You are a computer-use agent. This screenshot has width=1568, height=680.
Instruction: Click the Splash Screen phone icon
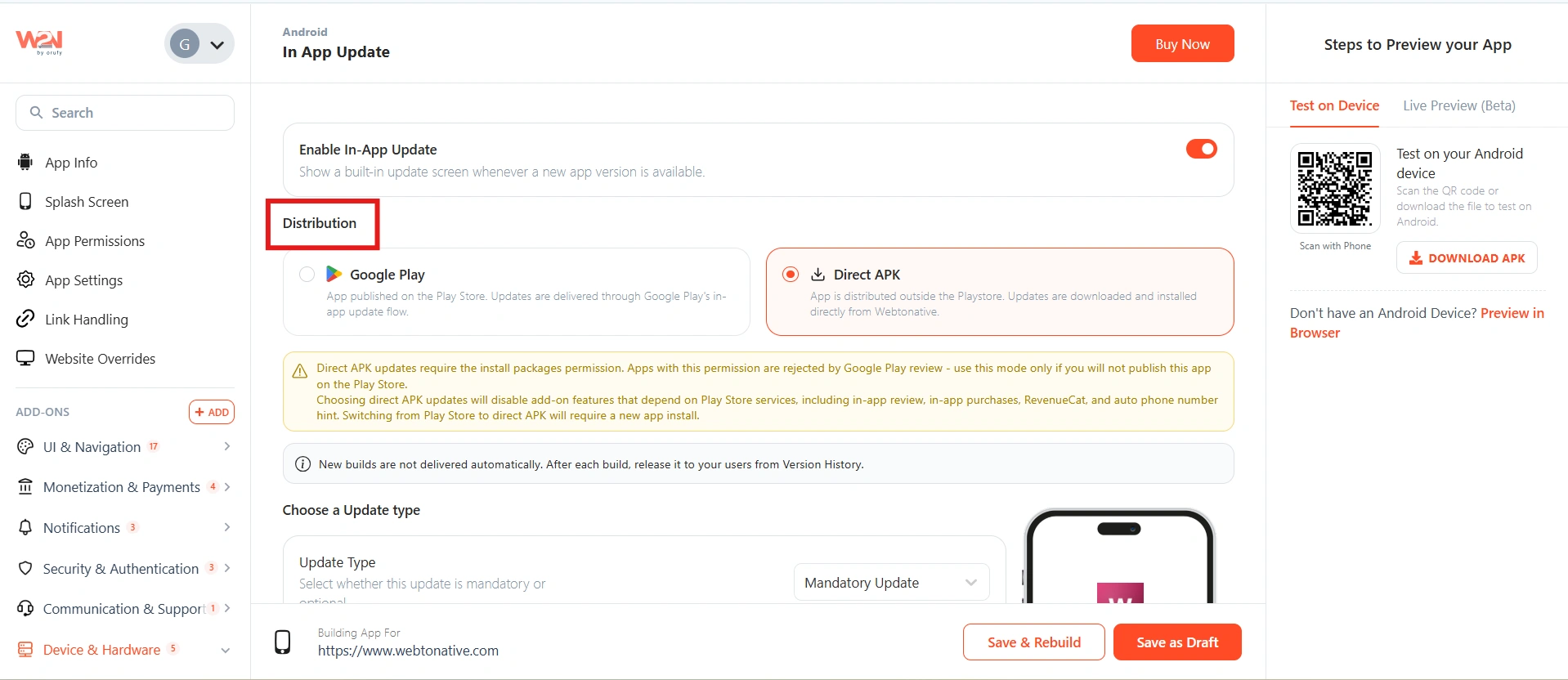[x=25, y=201]
